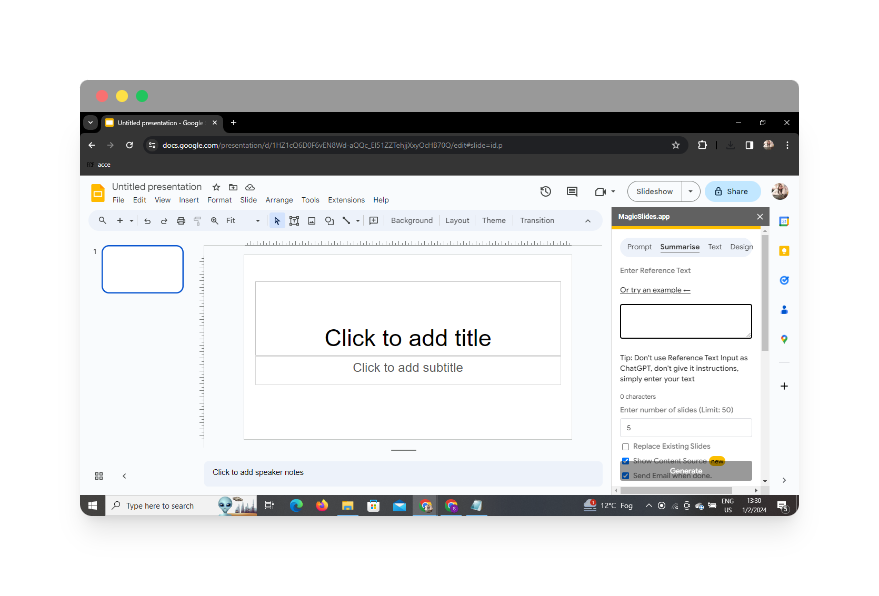This screenshot has width=879, height=596.
Task: Toggle Show Content Source checkbox
Action: pyautogui.click(x=626, y=461)
